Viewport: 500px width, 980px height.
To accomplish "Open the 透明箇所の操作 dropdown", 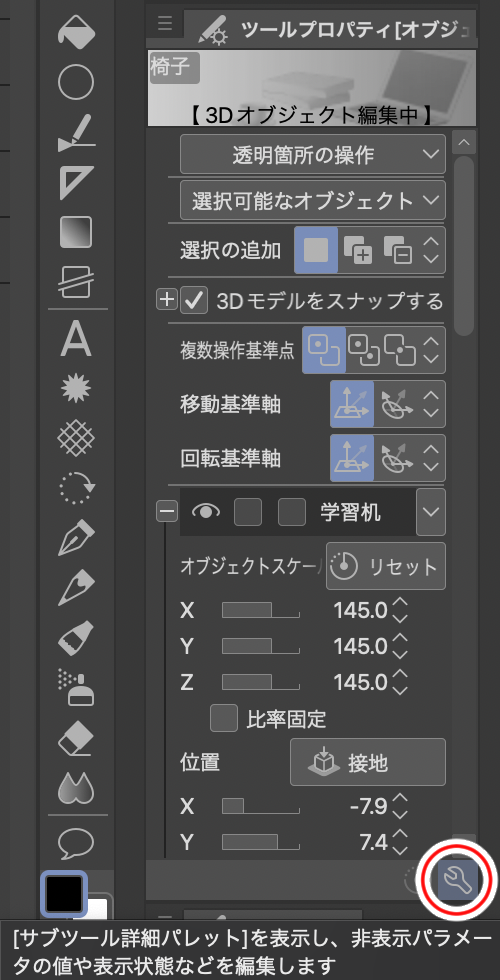I will tap(312, 154).
